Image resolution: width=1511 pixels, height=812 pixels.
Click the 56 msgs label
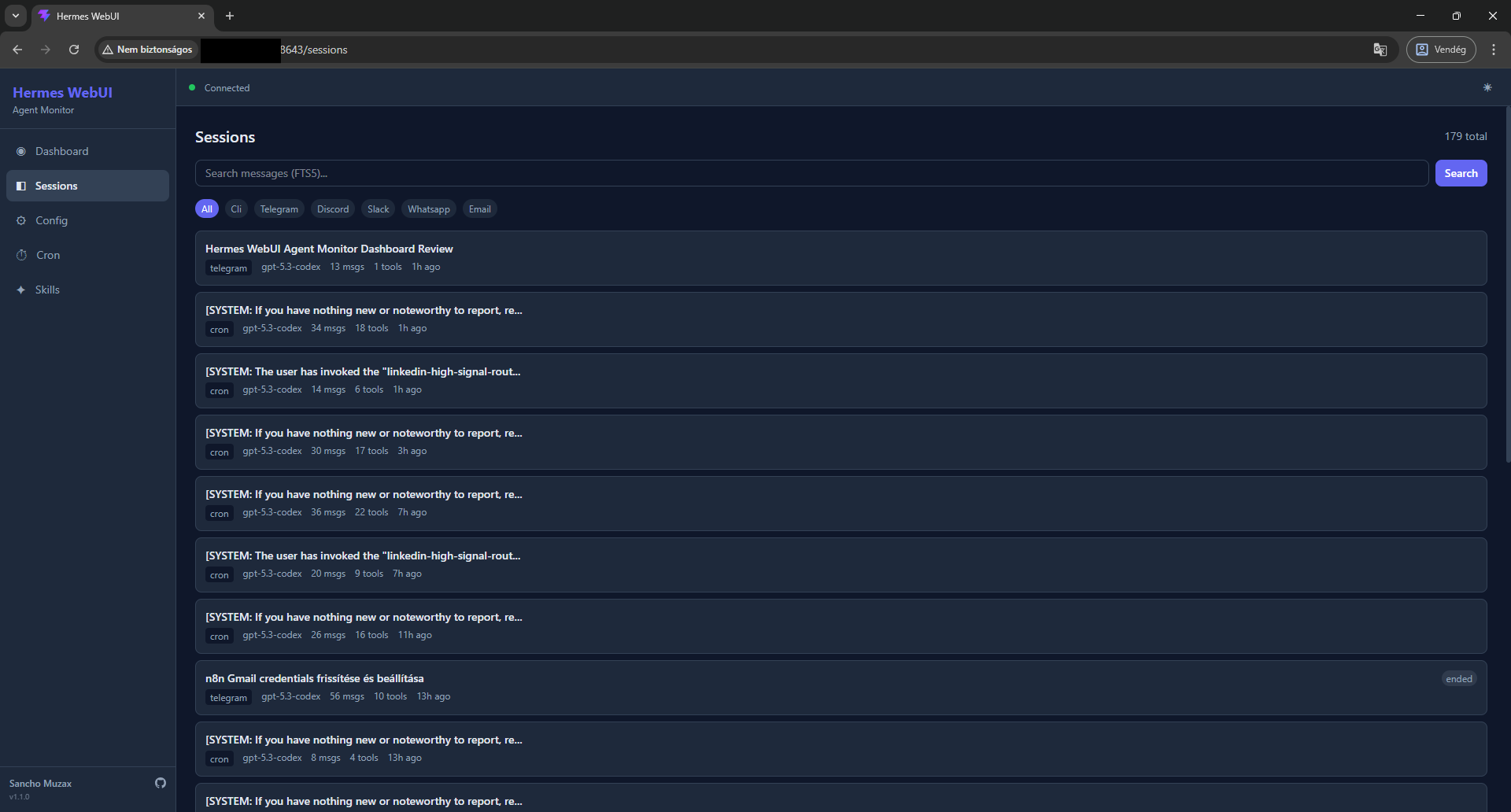347,696
